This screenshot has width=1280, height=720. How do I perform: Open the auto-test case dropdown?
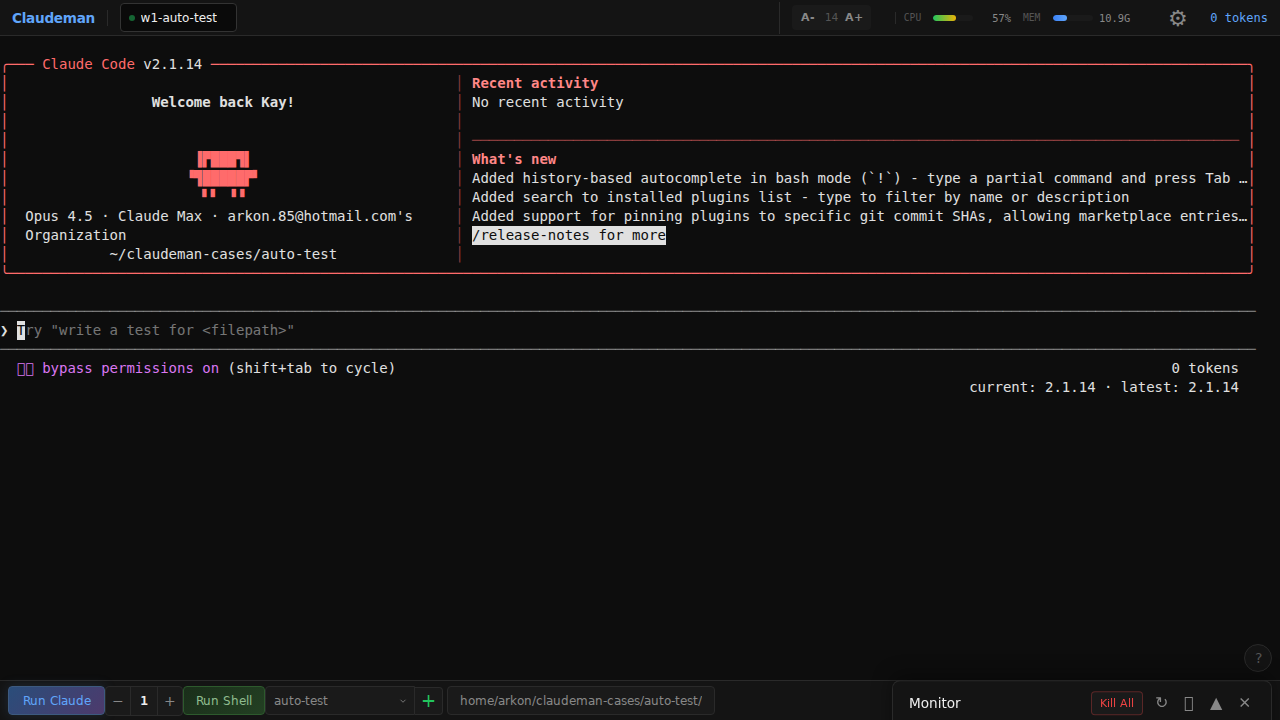[341, 701]
